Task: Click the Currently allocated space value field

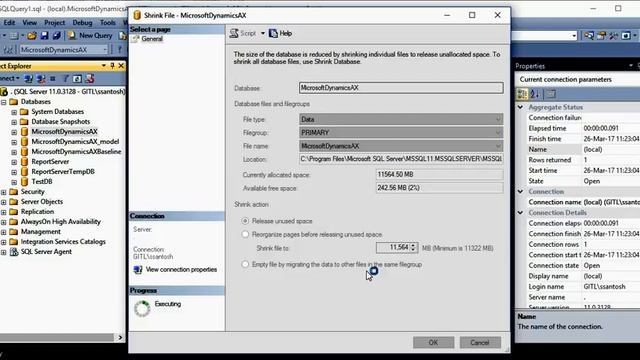Action: tap(439, 175)
